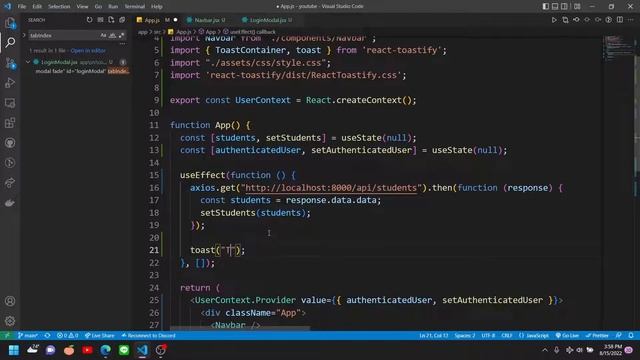The image size is (640, 360).
Task: Toggle the secondary side bar layout button
Action: pyautogui.click(x=564, y=7)
